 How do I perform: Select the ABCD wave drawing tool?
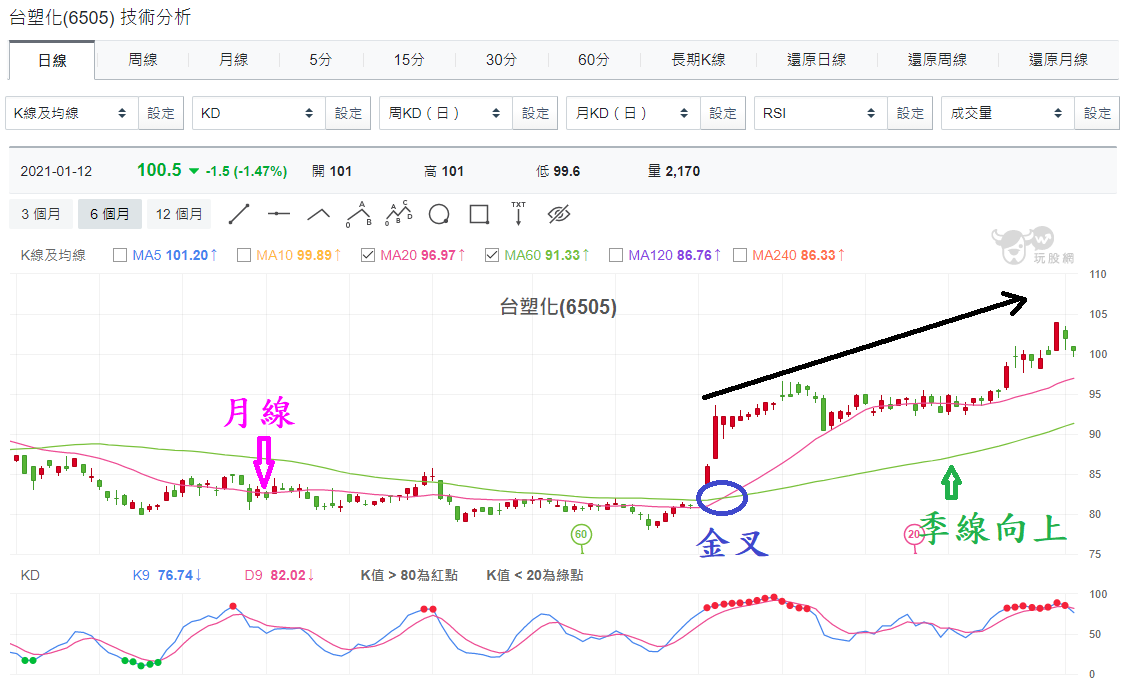tap(399, 214)
